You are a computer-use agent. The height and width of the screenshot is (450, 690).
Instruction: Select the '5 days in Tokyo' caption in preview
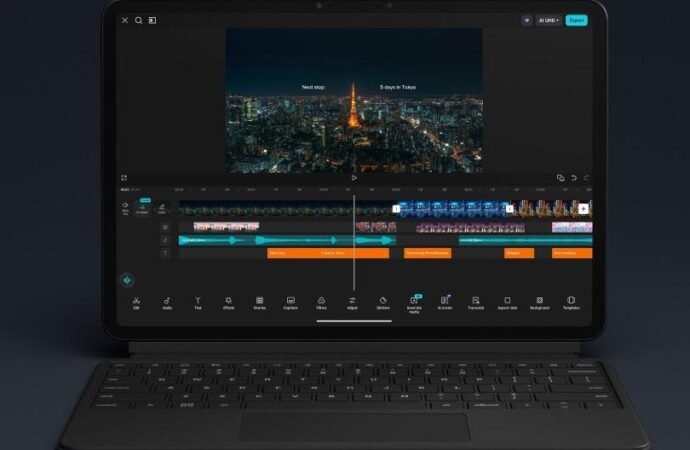[x=398, y=87]
